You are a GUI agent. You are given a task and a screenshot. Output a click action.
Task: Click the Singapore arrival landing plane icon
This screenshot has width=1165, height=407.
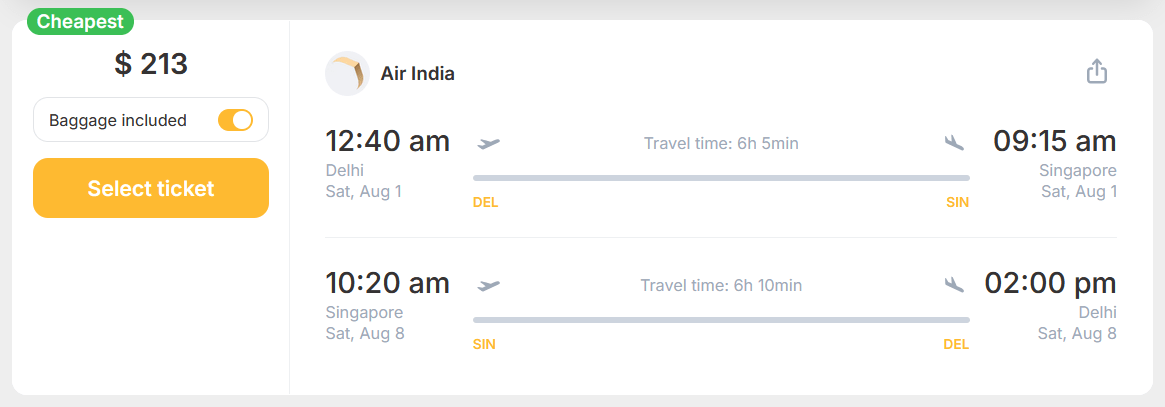coord(954,143)
